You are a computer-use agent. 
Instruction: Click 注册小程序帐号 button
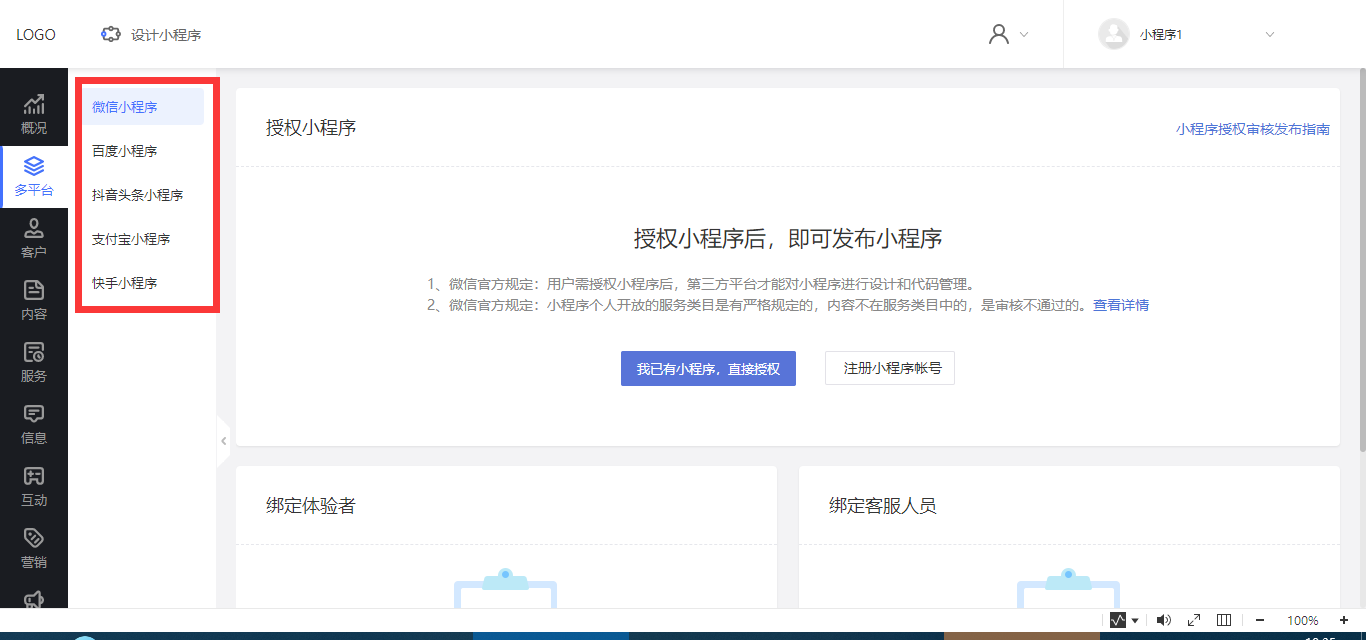point(890,368)
